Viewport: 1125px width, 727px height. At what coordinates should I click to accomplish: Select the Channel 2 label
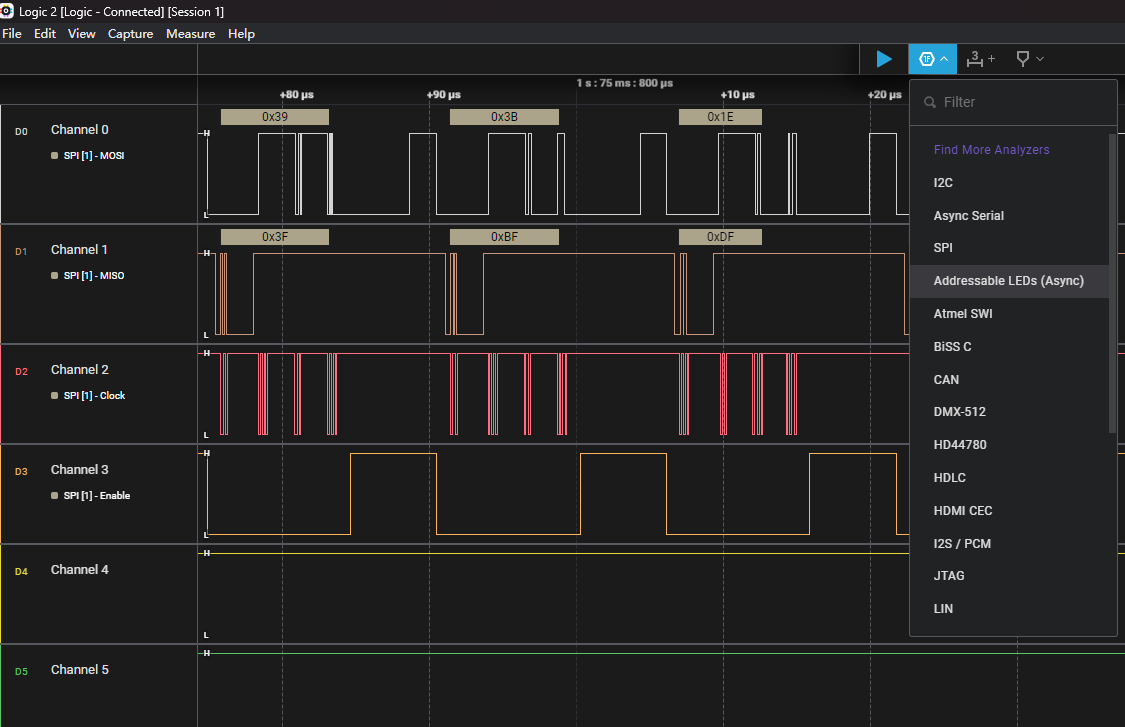click(80, 370)
